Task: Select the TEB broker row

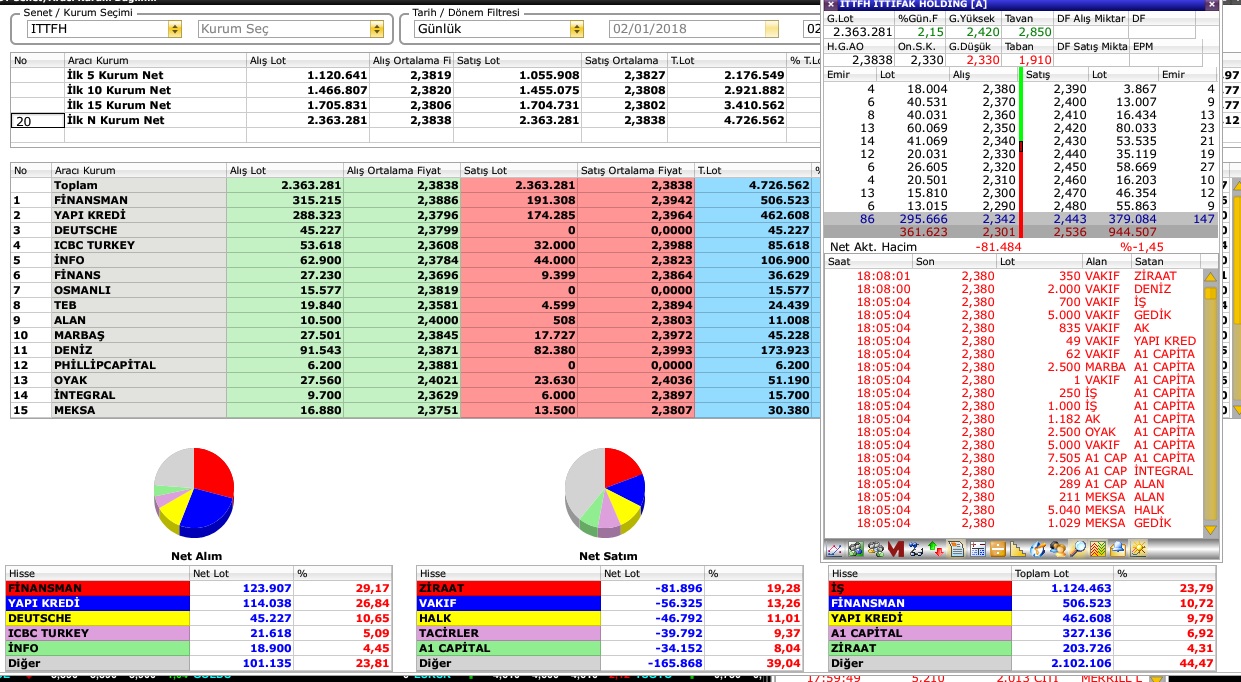Action: [x=415, y=305]
